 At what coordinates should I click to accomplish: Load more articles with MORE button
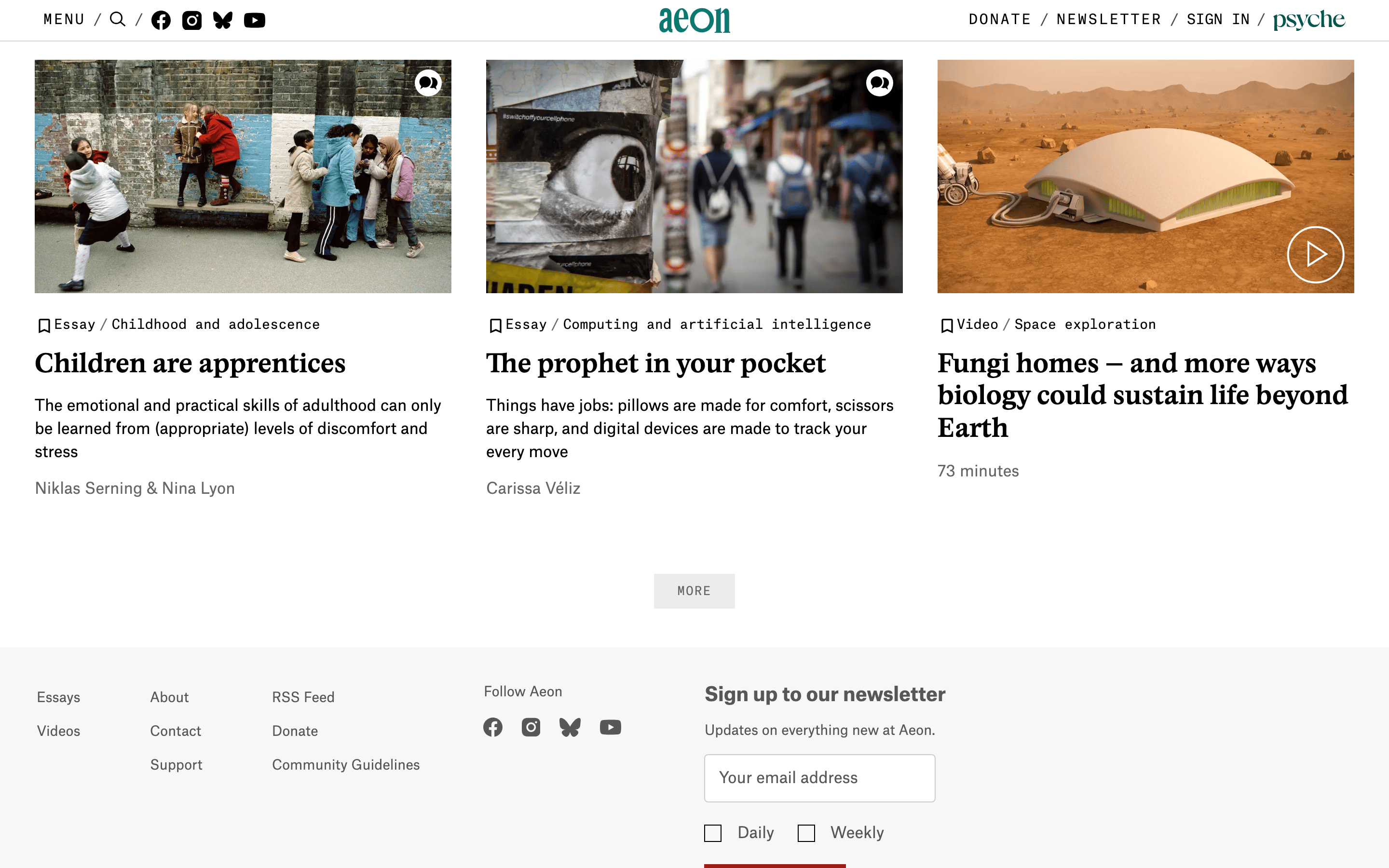[x=694, y=591]
